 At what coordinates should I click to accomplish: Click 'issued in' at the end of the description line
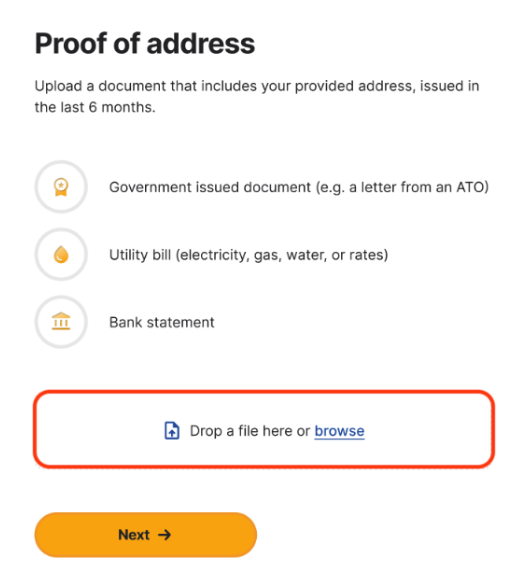449,86
